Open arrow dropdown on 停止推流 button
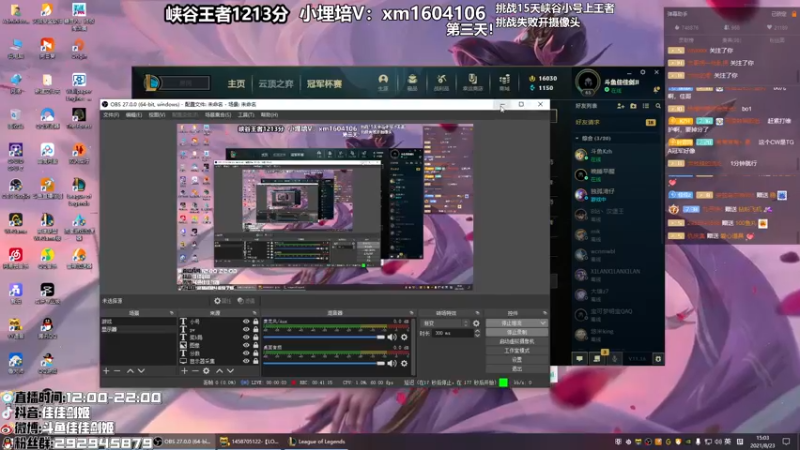800x450 pixels. coord(543,323)
